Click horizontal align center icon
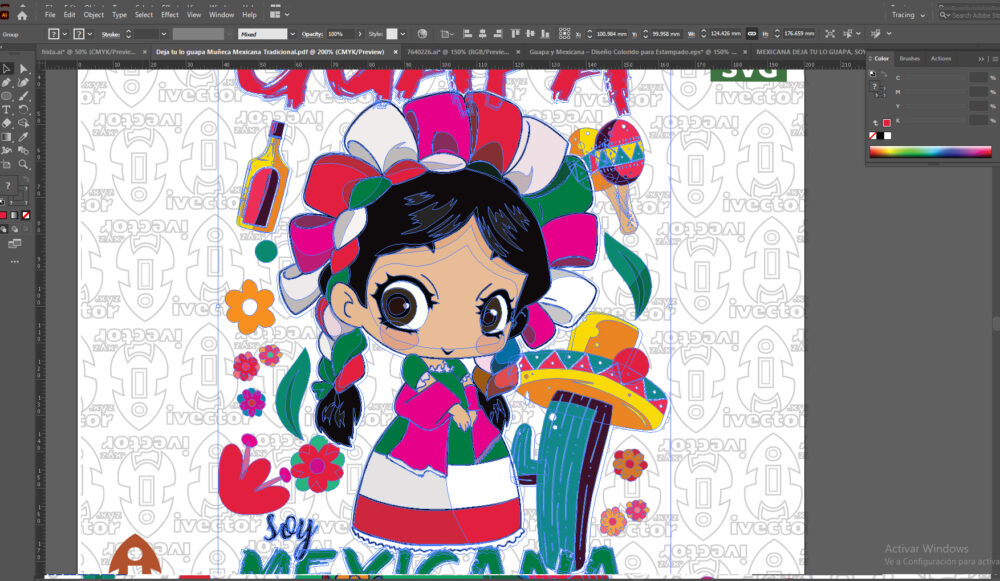Screen dimensions: 1000x581 [482, 34]
